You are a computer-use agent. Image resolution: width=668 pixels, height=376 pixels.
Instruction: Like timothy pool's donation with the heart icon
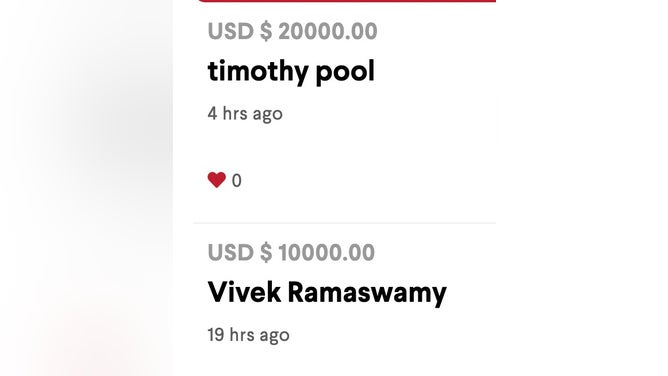[x=216, y=180]
